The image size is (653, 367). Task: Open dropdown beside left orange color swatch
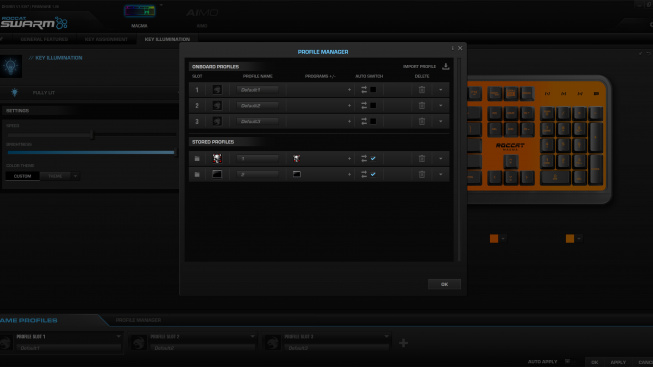tap(503, 239)
